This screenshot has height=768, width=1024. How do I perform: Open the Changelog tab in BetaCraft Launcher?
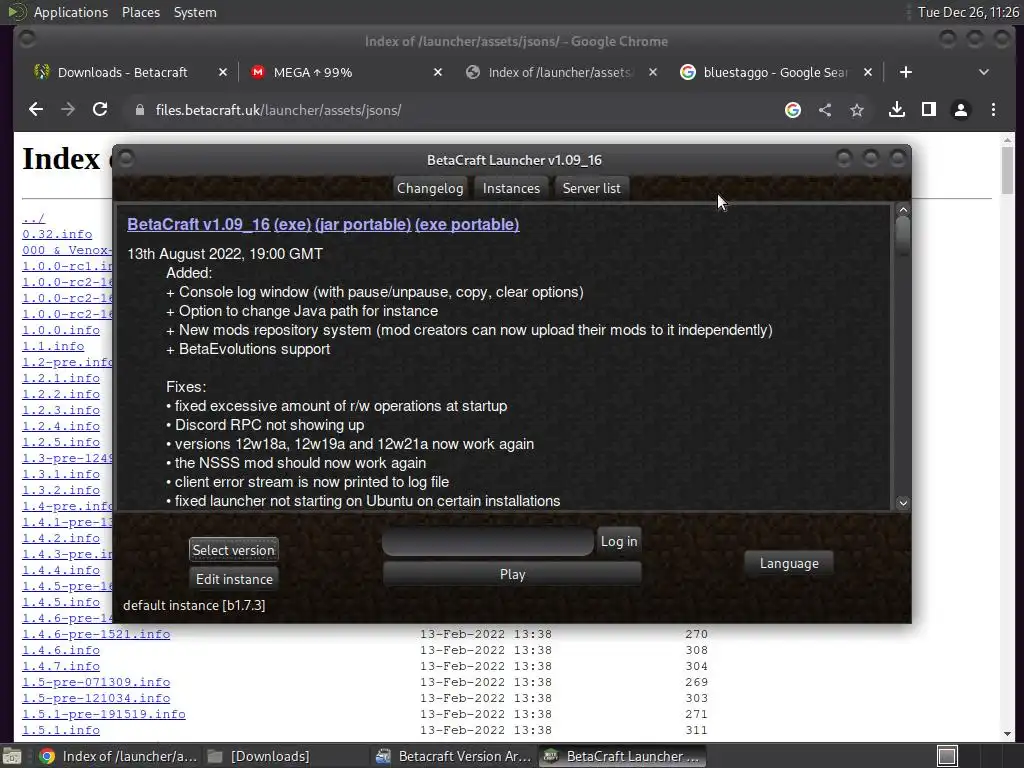(430, 189)
